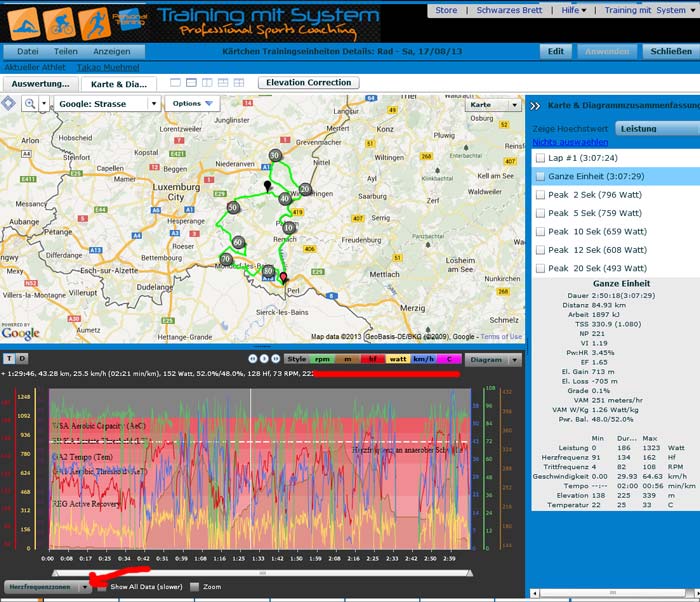This screenshot has width=700, height=602.
Task: Open the Datei menu
Action: tap(28, 51)
